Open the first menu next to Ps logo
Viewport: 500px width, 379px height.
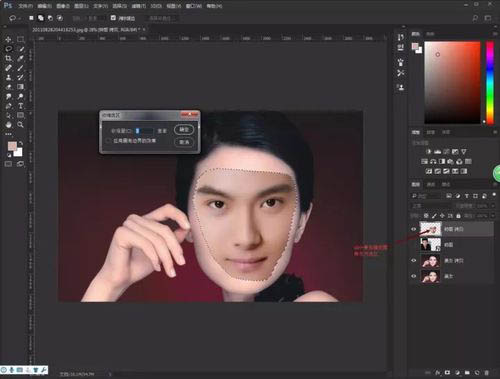pos(25,6)
